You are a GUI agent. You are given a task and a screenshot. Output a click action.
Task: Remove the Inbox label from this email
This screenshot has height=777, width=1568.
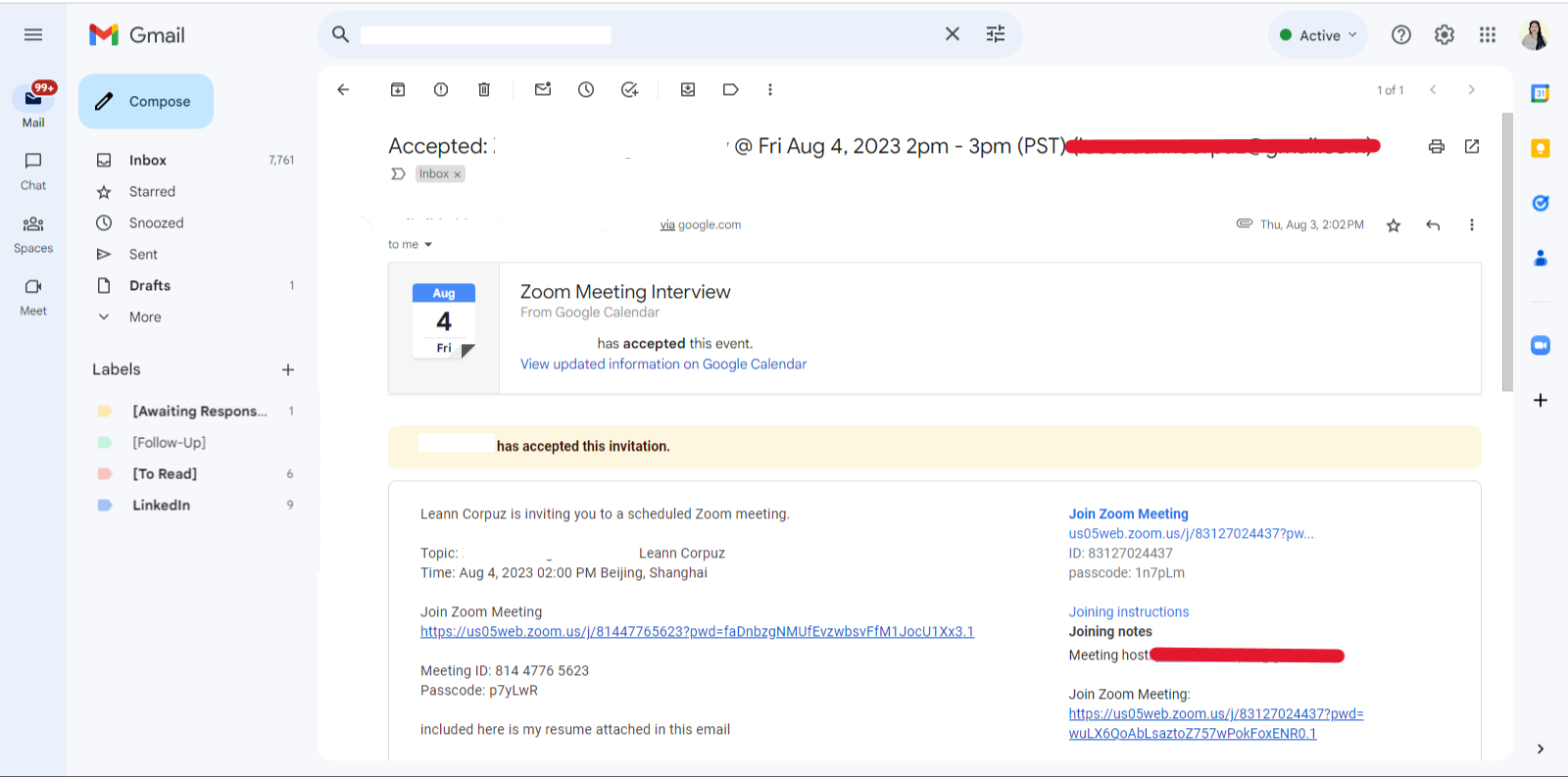(x=457, y=174)
